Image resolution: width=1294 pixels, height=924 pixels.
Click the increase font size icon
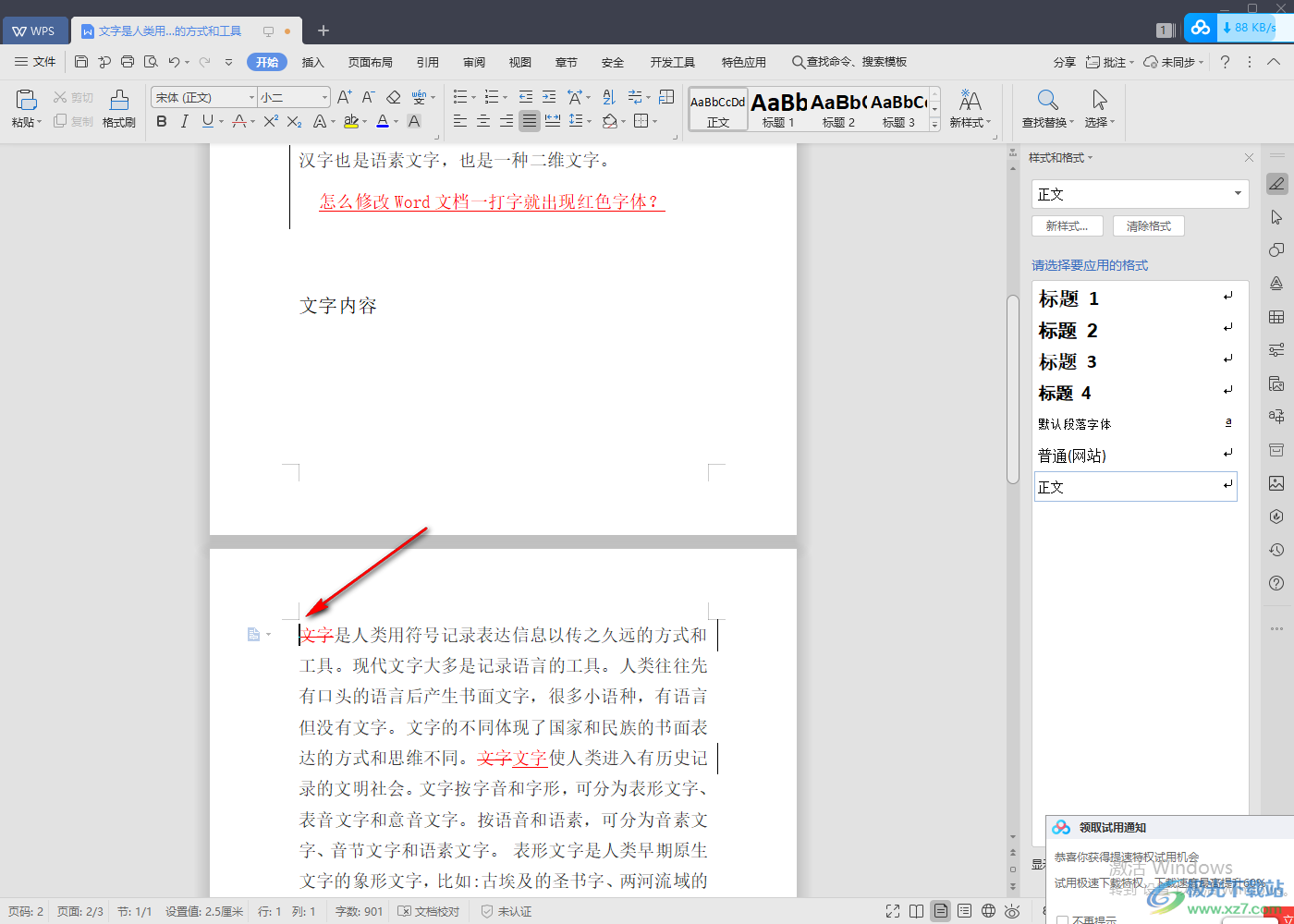(x=345, y=97)
